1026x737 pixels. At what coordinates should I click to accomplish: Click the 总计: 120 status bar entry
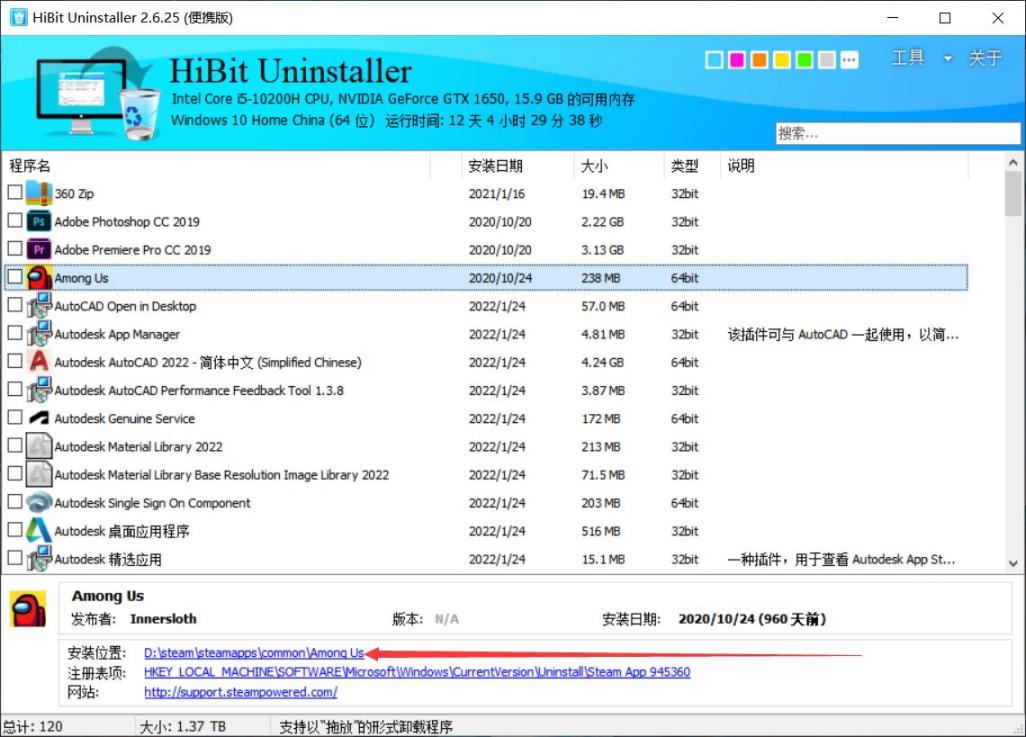pyautogui.click(x=33, y=727)
